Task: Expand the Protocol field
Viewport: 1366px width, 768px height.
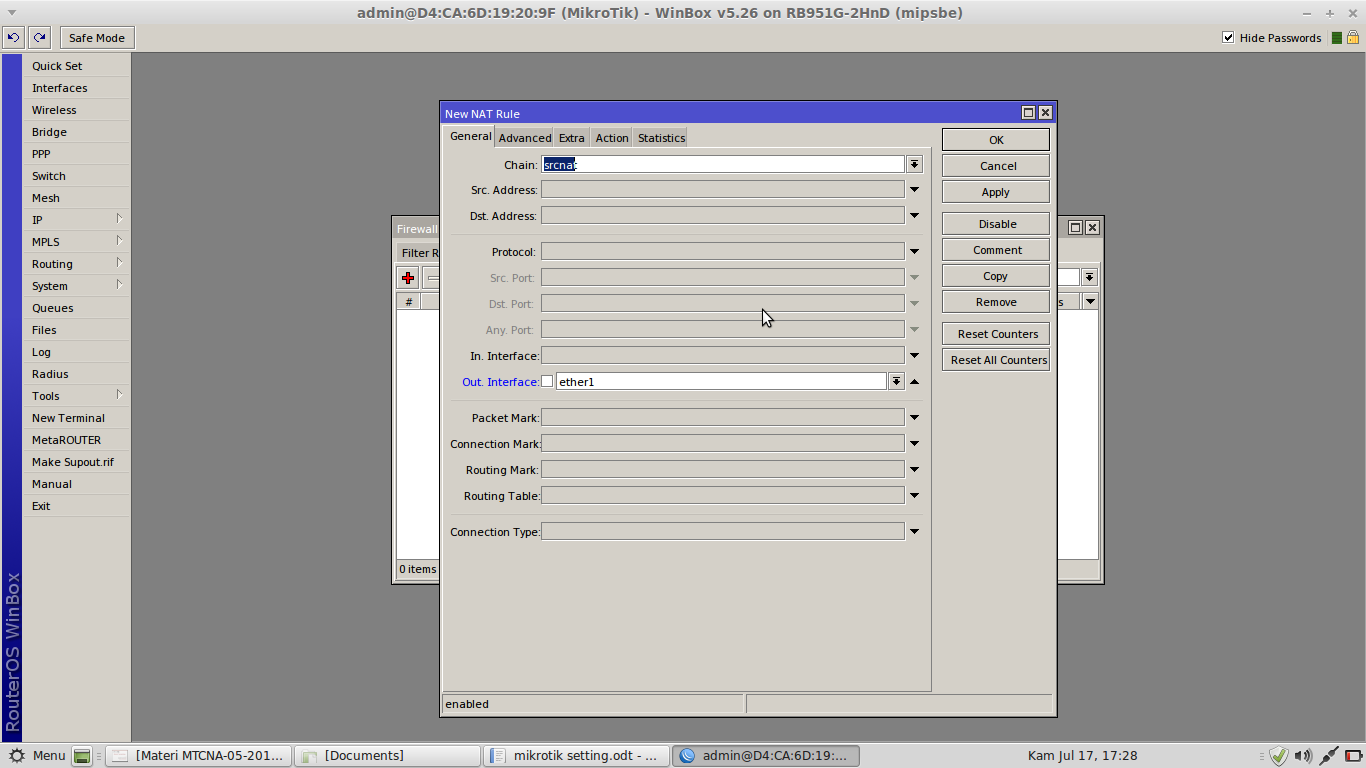Action: click(914, 251)
